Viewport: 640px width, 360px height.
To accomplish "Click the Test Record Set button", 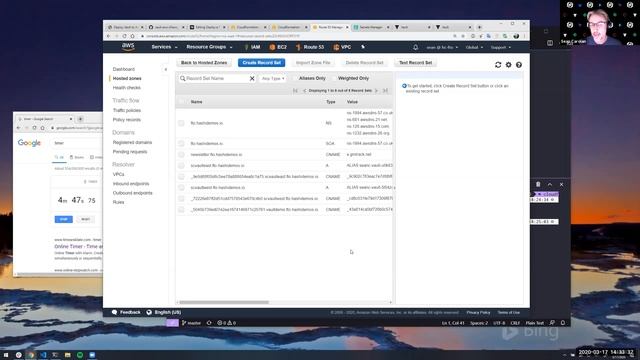I will [416, 63].
